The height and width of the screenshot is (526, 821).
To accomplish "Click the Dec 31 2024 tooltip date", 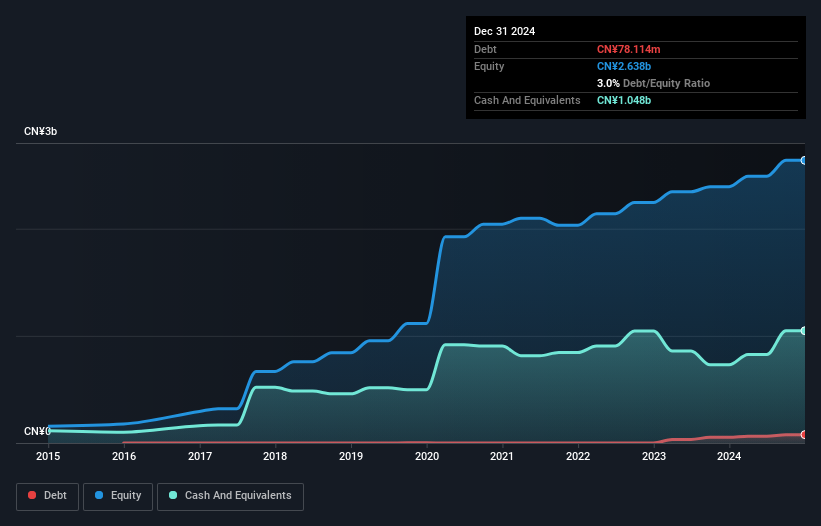I will pyautogui.click(x=504, y=31).
